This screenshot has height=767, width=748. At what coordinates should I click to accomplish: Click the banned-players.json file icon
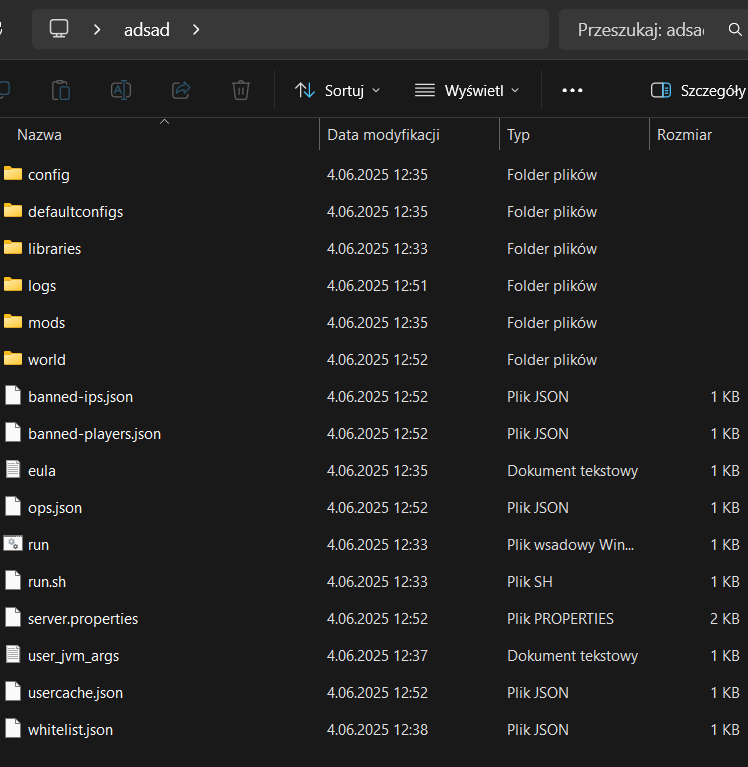coord(13,433)
